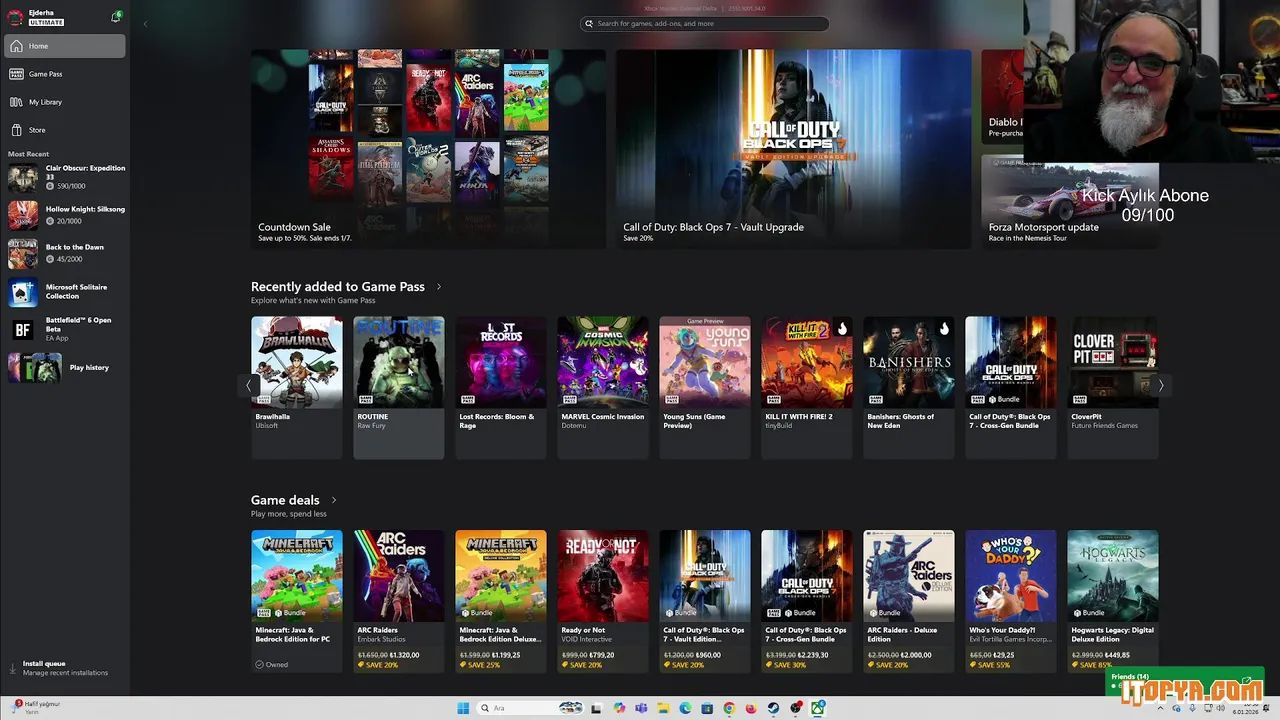The width and height of the screenshot is (1280, 720).
Task: Open the Ejderha profile avatar
Action: click(15, 17)
